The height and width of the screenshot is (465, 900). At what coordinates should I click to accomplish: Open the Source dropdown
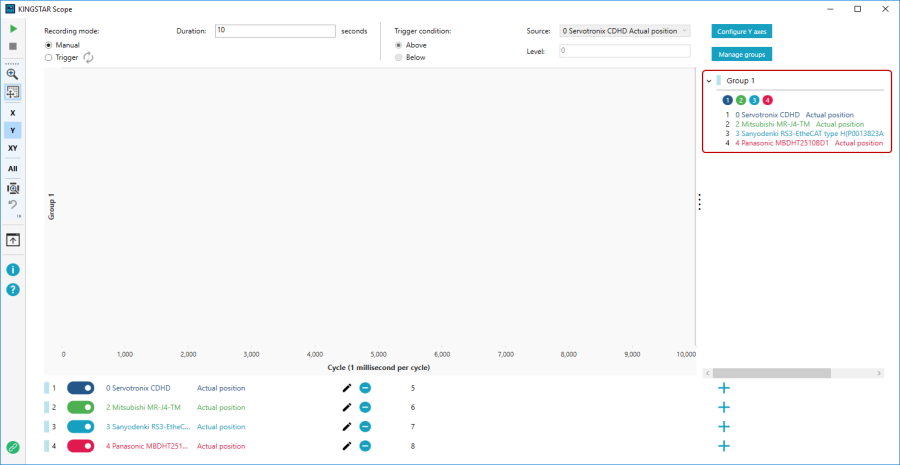tap(624, 31)
